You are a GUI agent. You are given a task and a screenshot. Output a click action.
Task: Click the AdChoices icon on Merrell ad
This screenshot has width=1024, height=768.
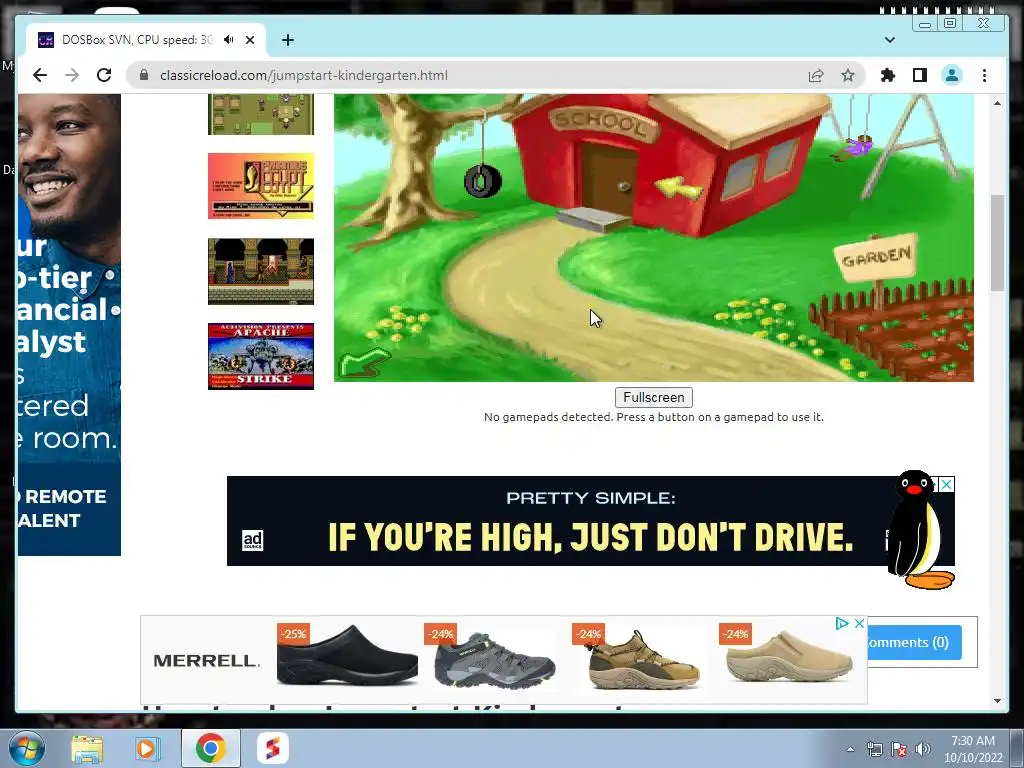842,624
